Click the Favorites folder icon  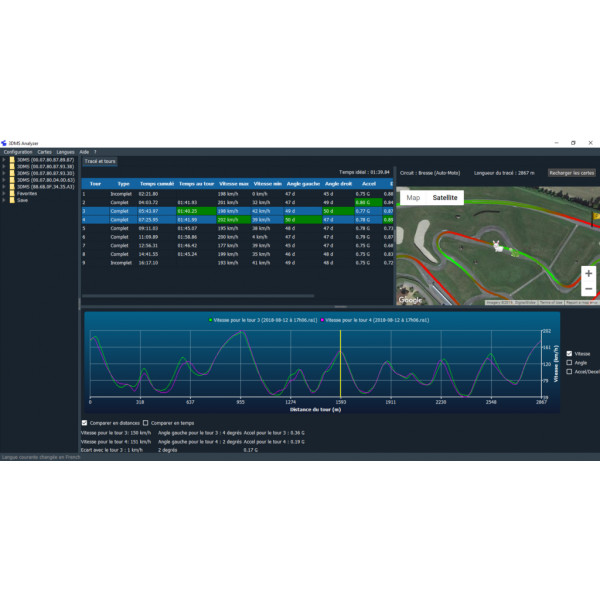[12, 192]
